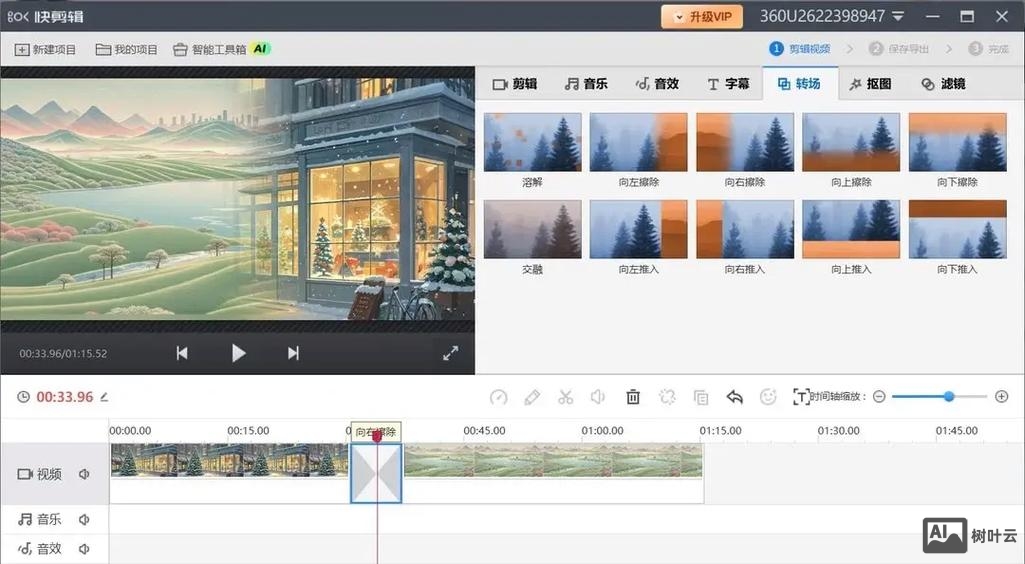Jump to previous clip in preview
The width and height of the screenshot is (1025, 564).
(x=182, y=354)
